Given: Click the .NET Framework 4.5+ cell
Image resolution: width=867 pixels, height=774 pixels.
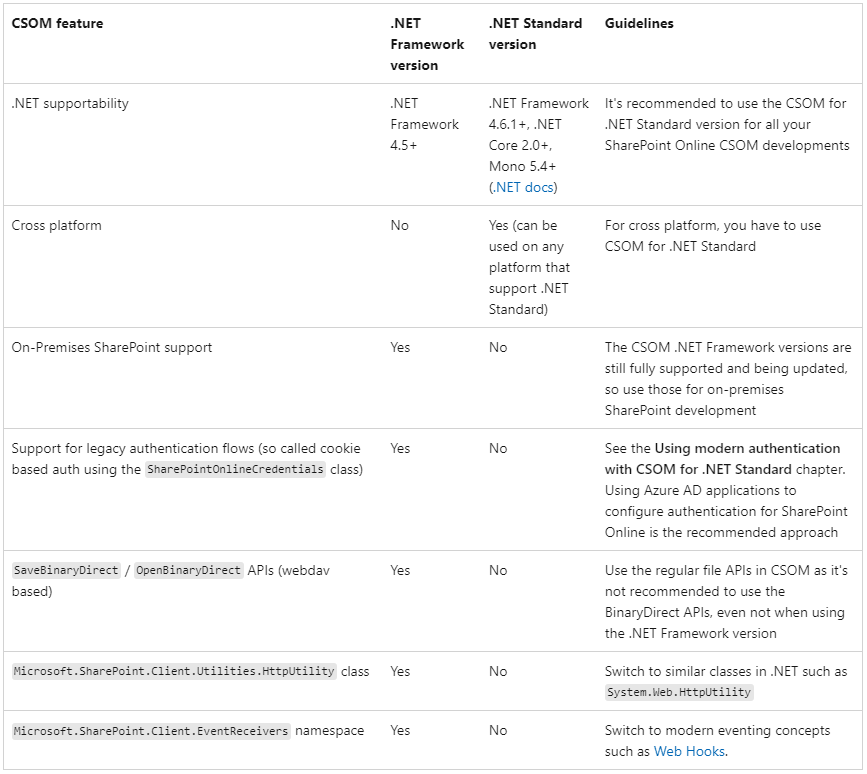Looking at the screenshot, I should [x=425, y=124].
